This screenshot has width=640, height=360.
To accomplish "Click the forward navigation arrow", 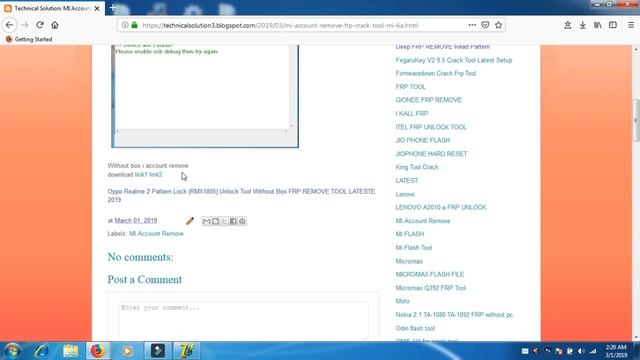I will [x=24, y=25].
